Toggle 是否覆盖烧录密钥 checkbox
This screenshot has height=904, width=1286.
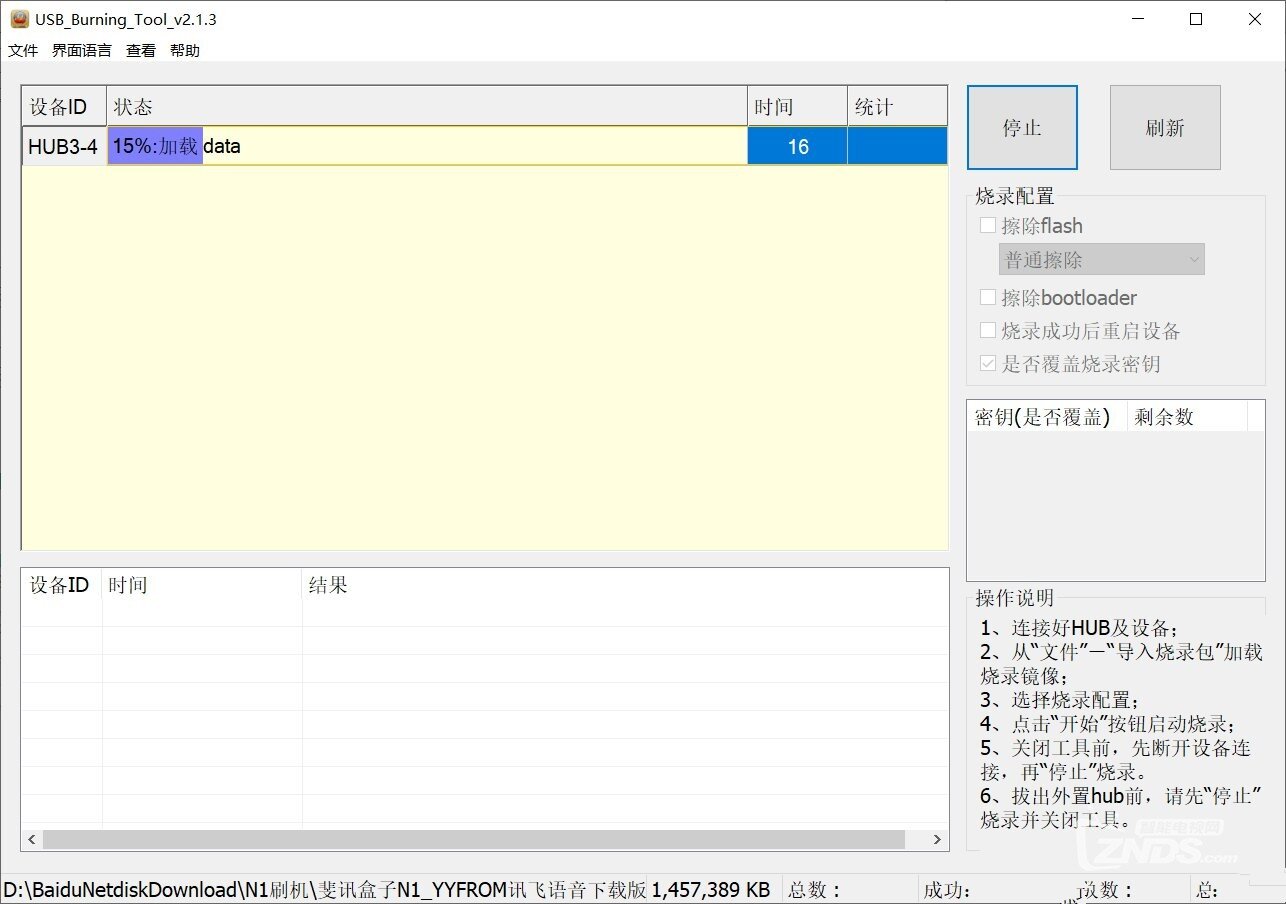coord(988,364)
